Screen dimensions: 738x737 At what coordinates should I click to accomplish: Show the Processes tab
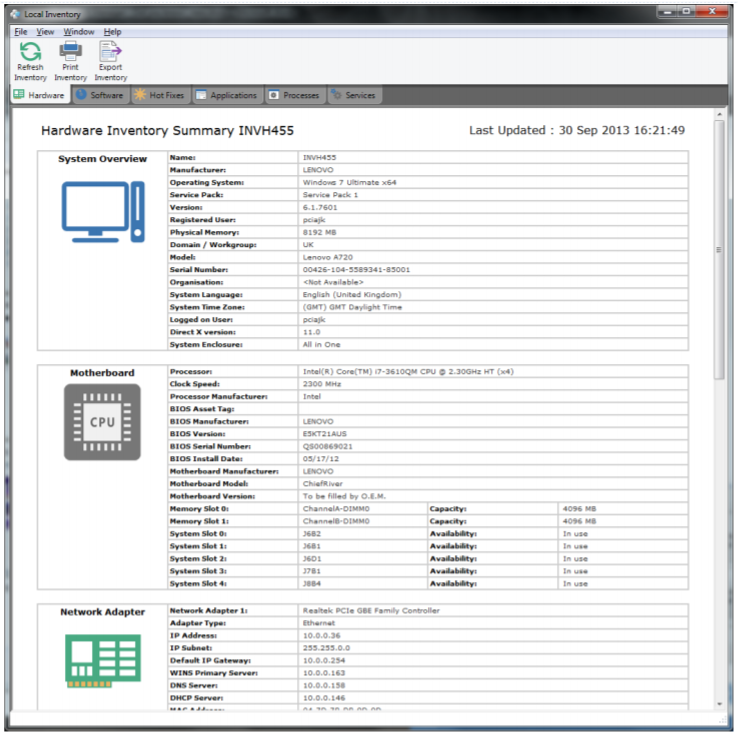[294, 96]
